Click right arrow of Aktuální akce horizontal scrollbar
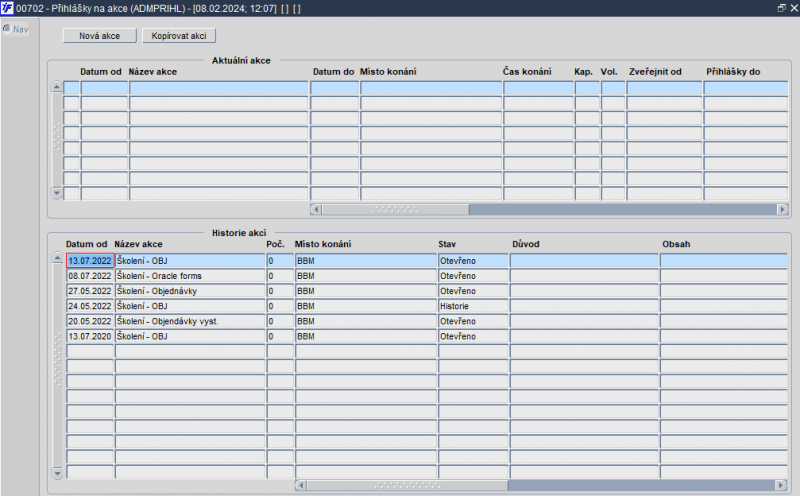This screenshot has width=800, height=496. coord(782,209)
